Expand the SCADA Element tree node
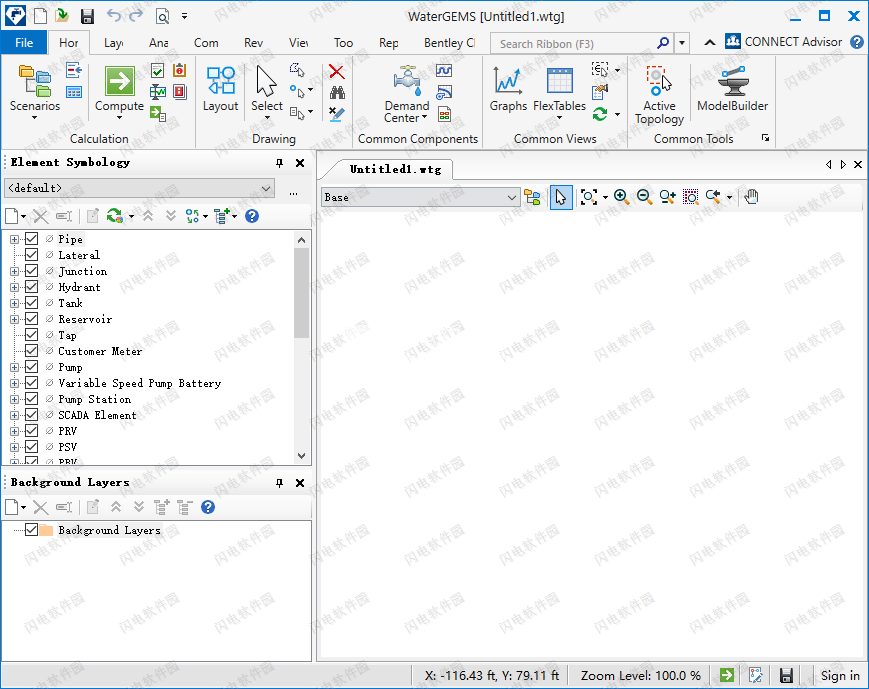Screen dimensions: 869x689 (x=14, y=415)
